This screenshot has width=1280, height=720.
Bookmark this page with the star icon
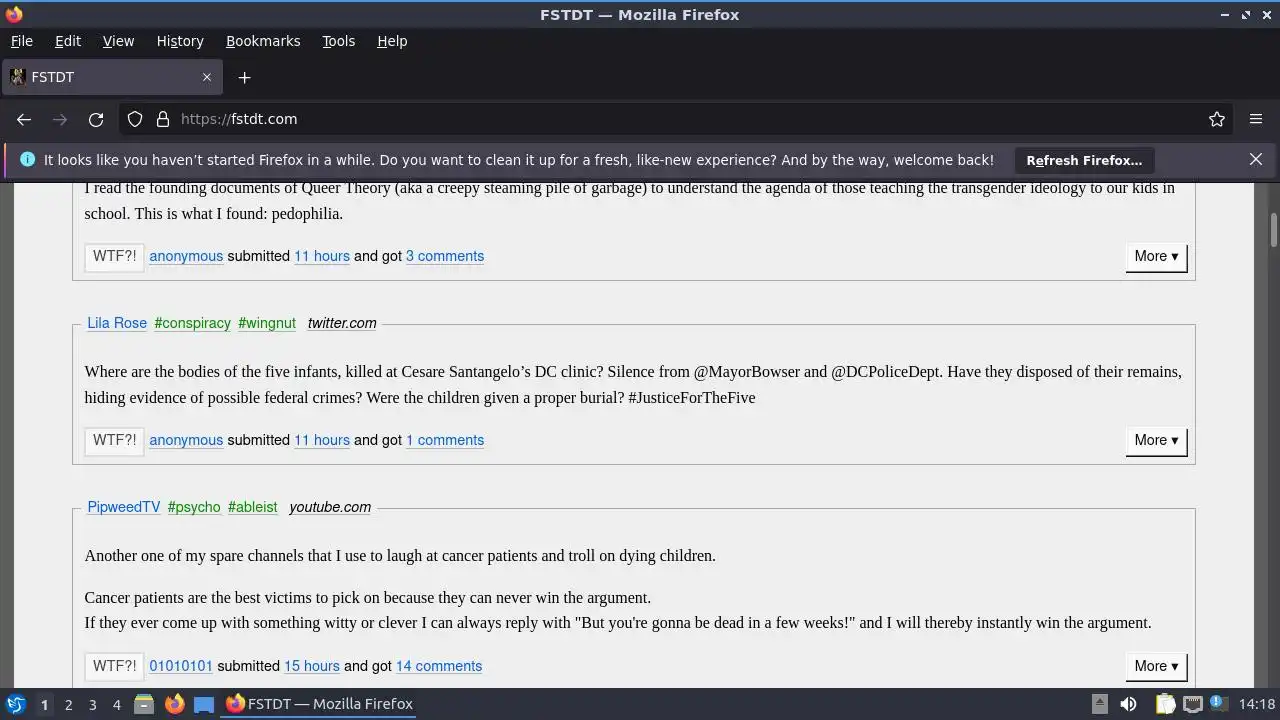tap(1217, 119)
